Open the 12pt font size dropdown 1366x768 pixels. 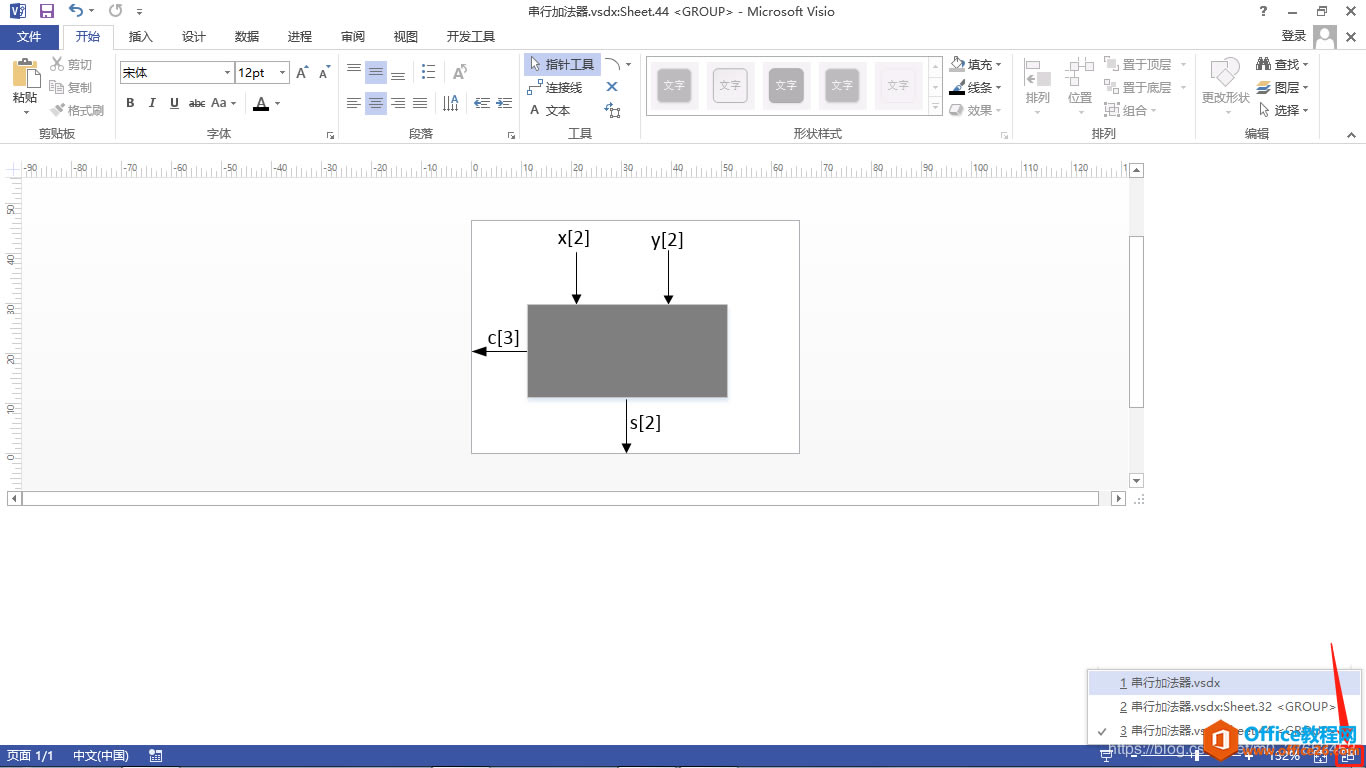pyautogui.click(x=281, y=72)
